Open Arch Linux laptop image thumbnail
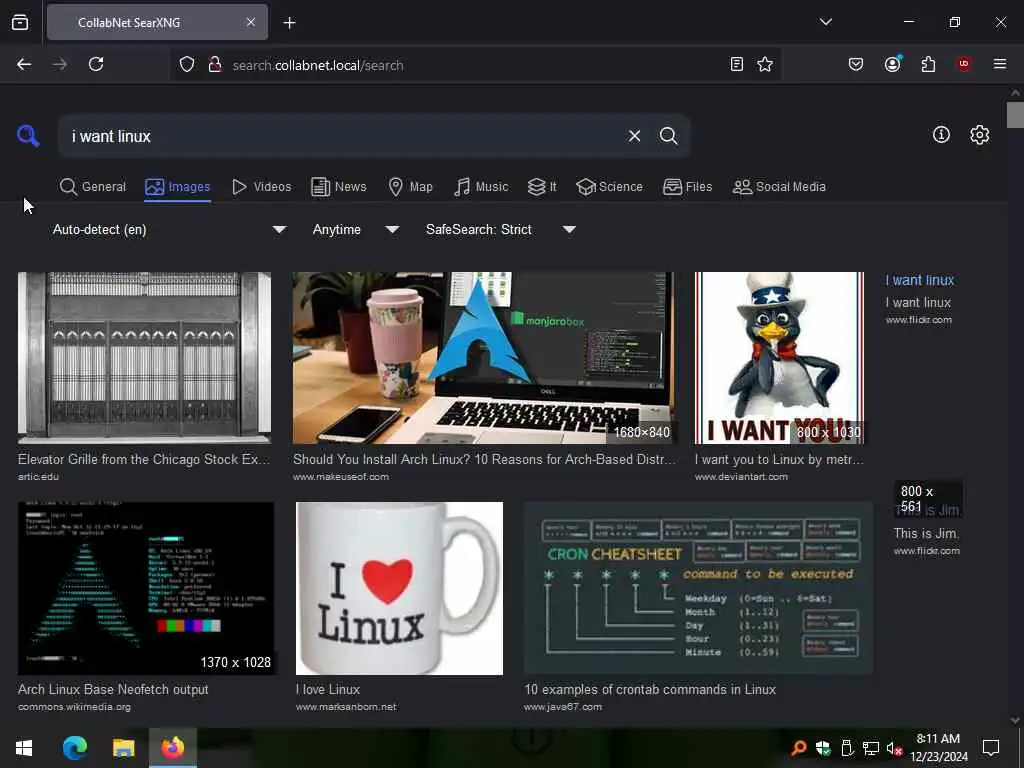 [x=484, y=358]
